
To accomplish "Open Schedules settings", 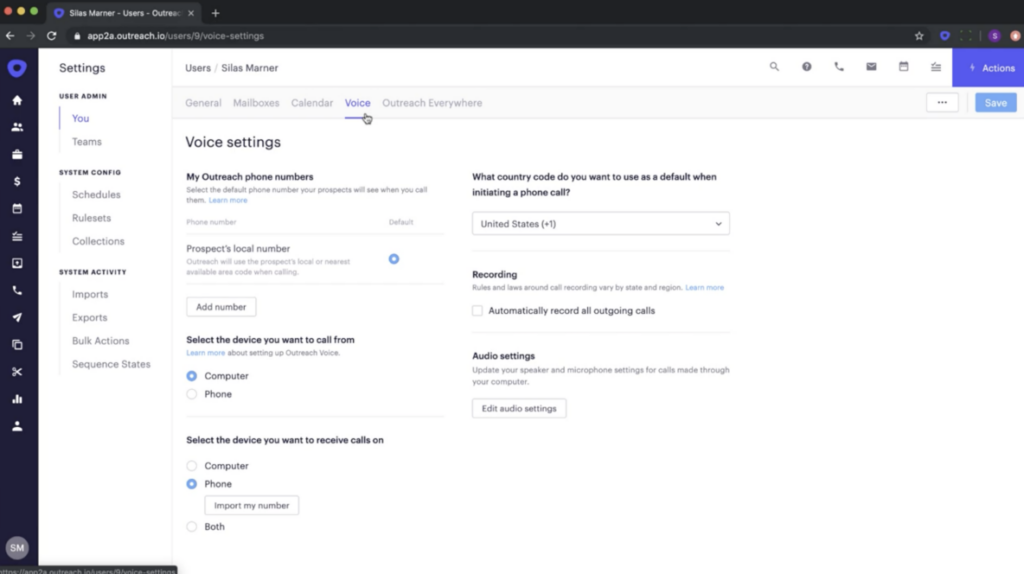I will tap(96, 195).
